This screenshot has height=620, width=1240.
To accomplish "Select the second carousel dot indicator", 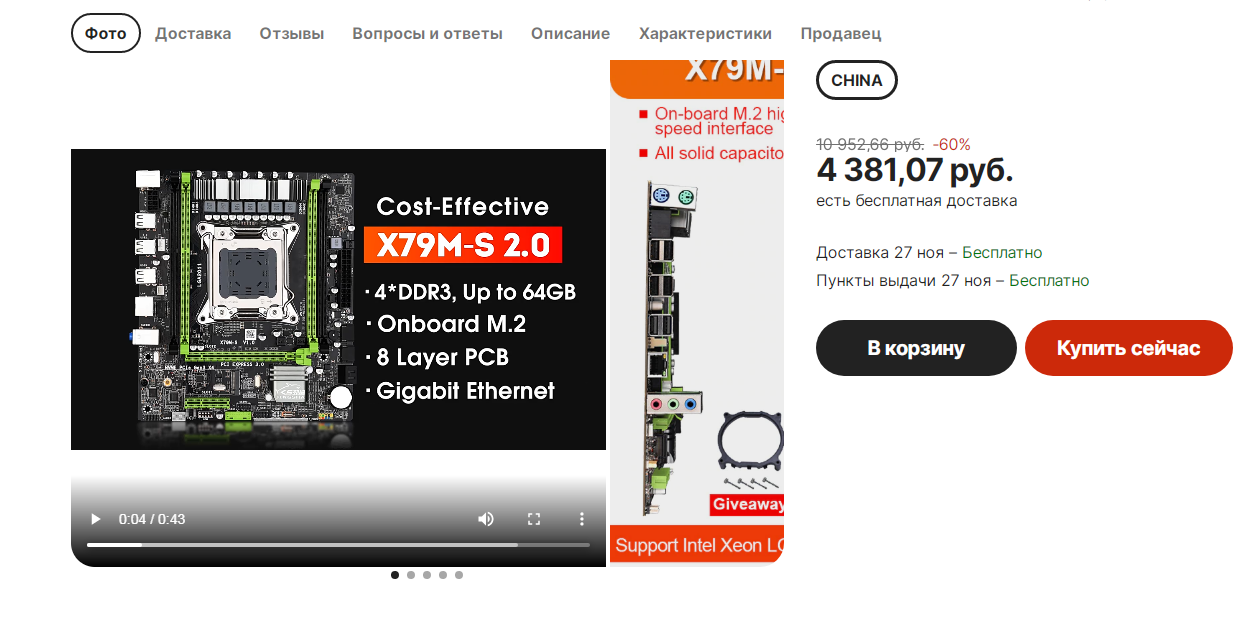I will tap(411, 575).
